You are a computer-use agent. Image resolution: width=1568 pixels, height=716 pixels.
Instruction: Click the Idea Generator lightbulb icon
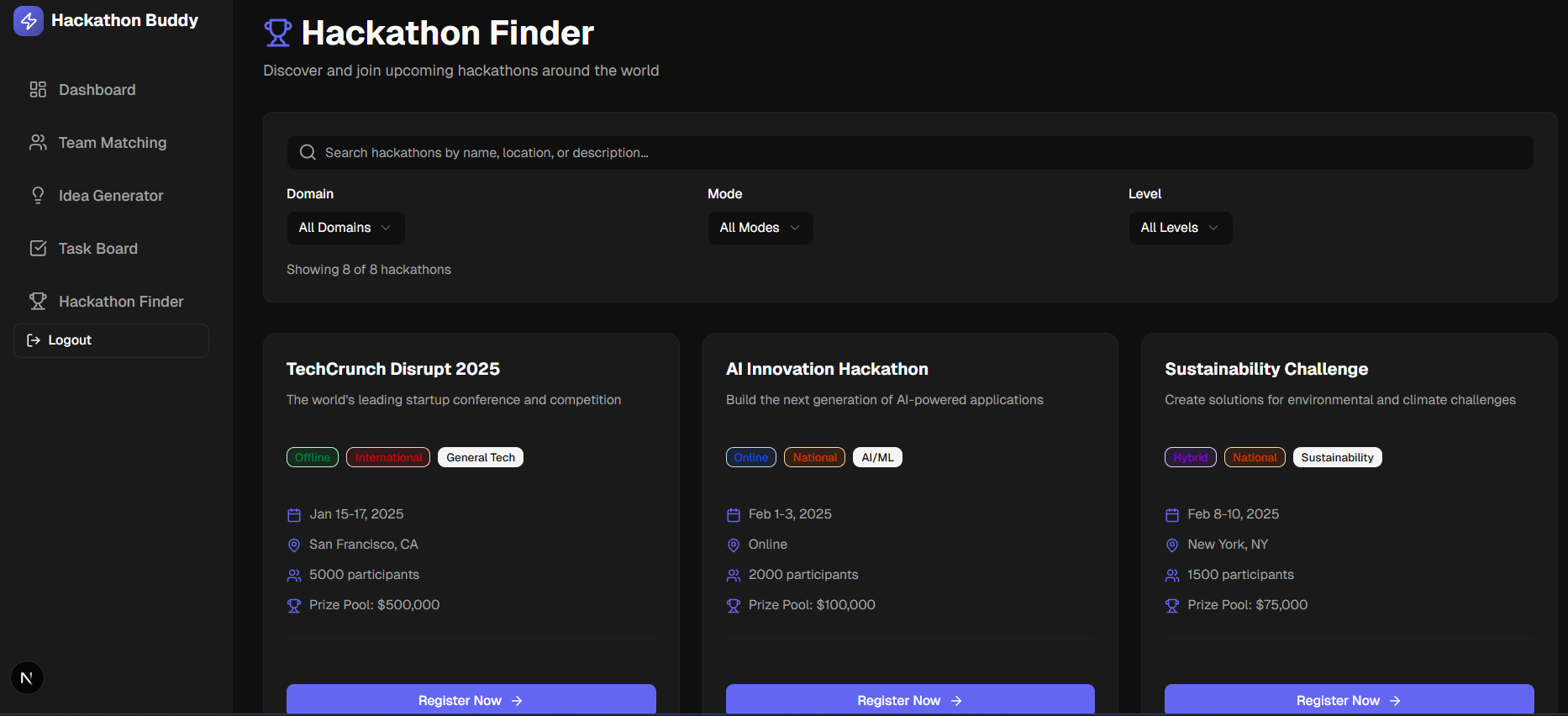(x=38, y=196)
